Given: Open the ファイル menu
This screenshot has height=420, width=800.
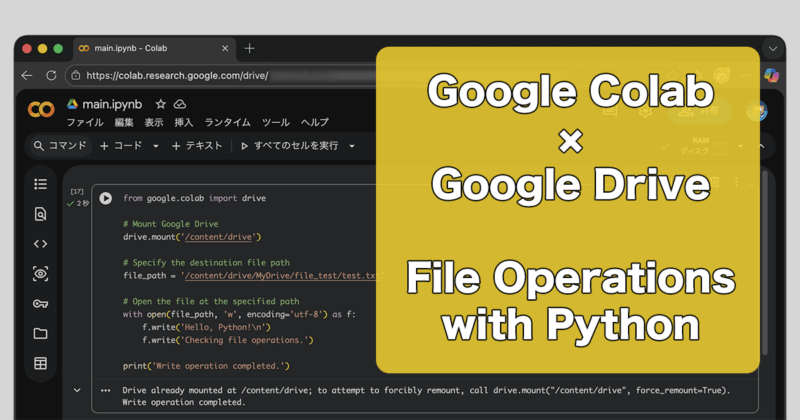Looking at the screenshot, I should tap(85, 122).
